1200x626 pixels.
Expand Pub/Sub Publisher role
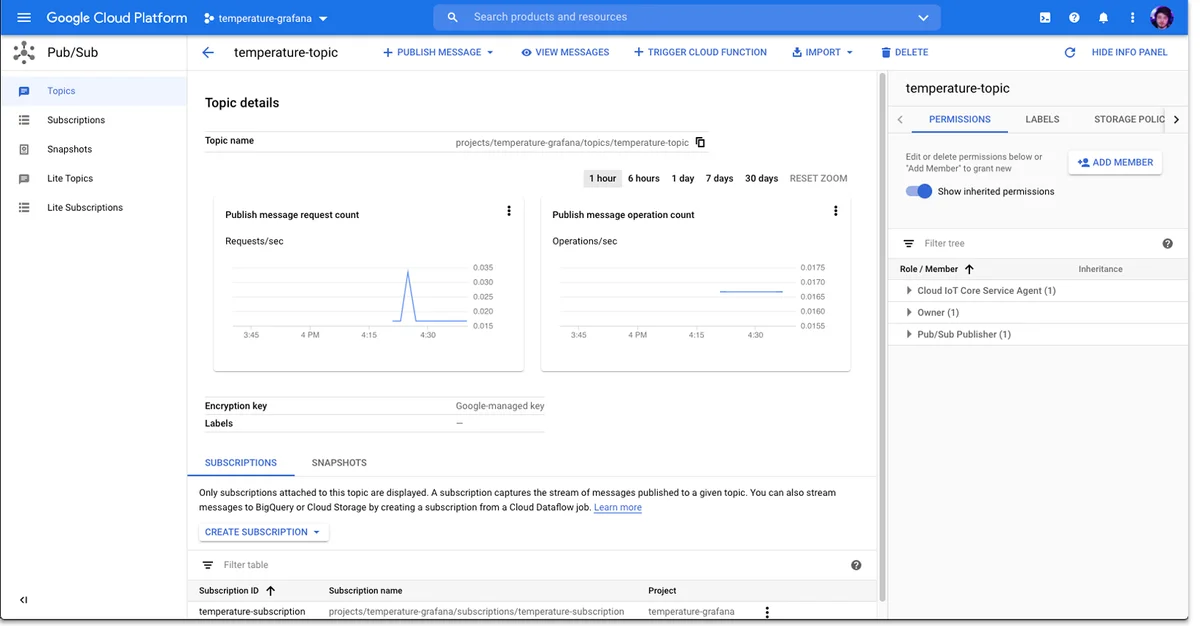click(908, 335)
